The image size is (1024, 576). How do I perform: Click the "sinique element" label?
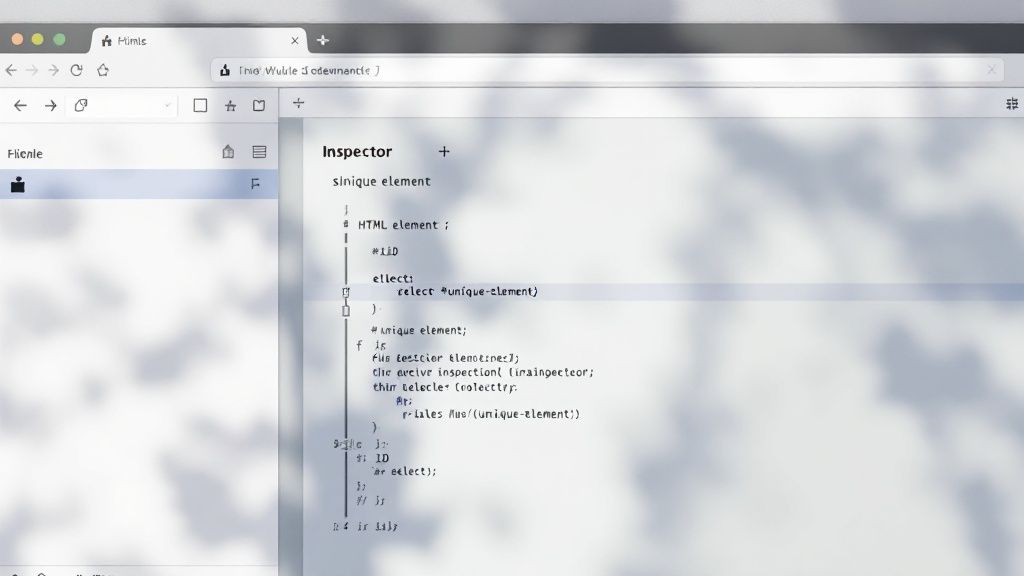[381, 182]
